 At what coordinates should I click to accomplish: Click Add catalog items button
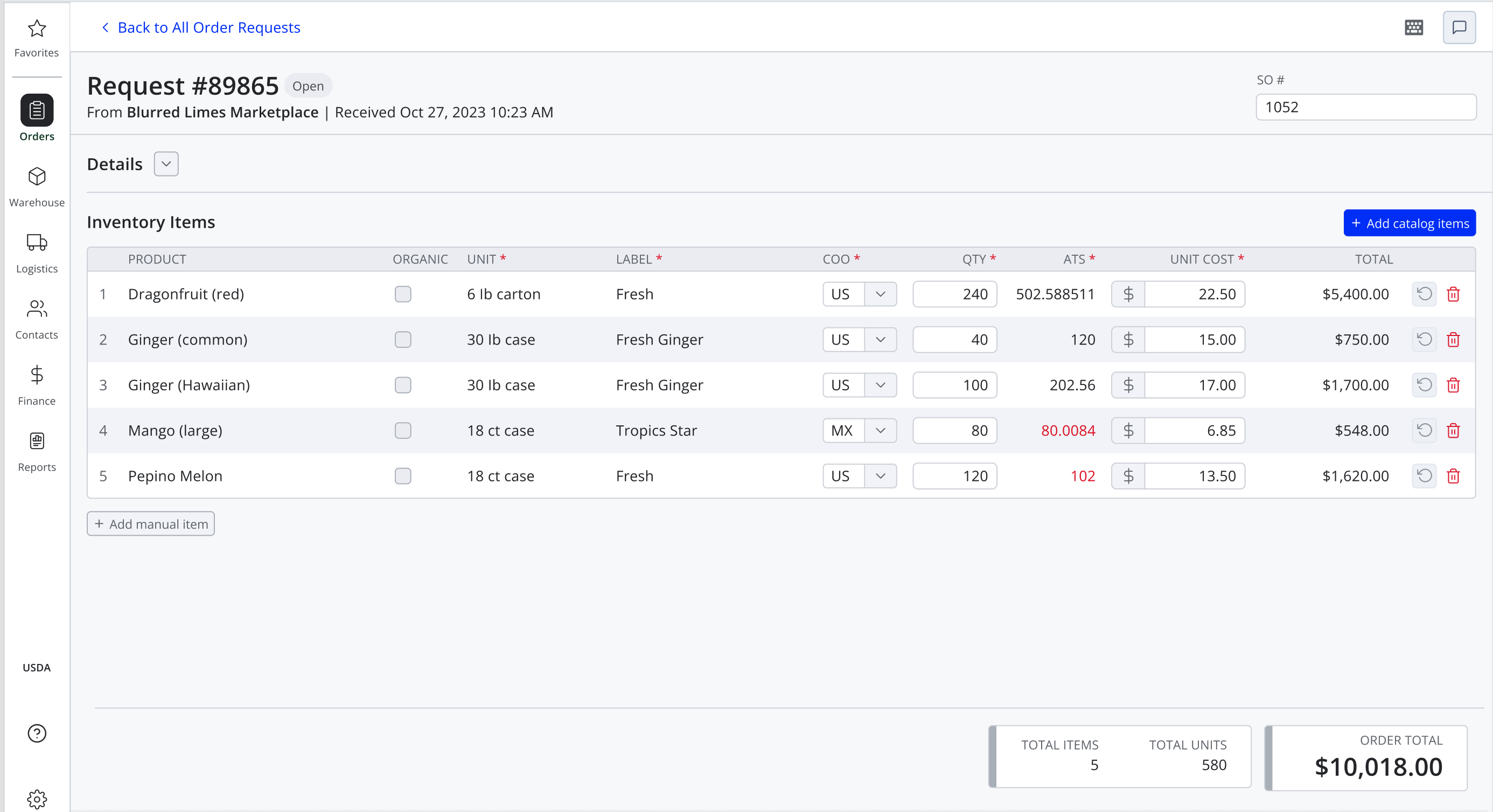pos(1410,223)
